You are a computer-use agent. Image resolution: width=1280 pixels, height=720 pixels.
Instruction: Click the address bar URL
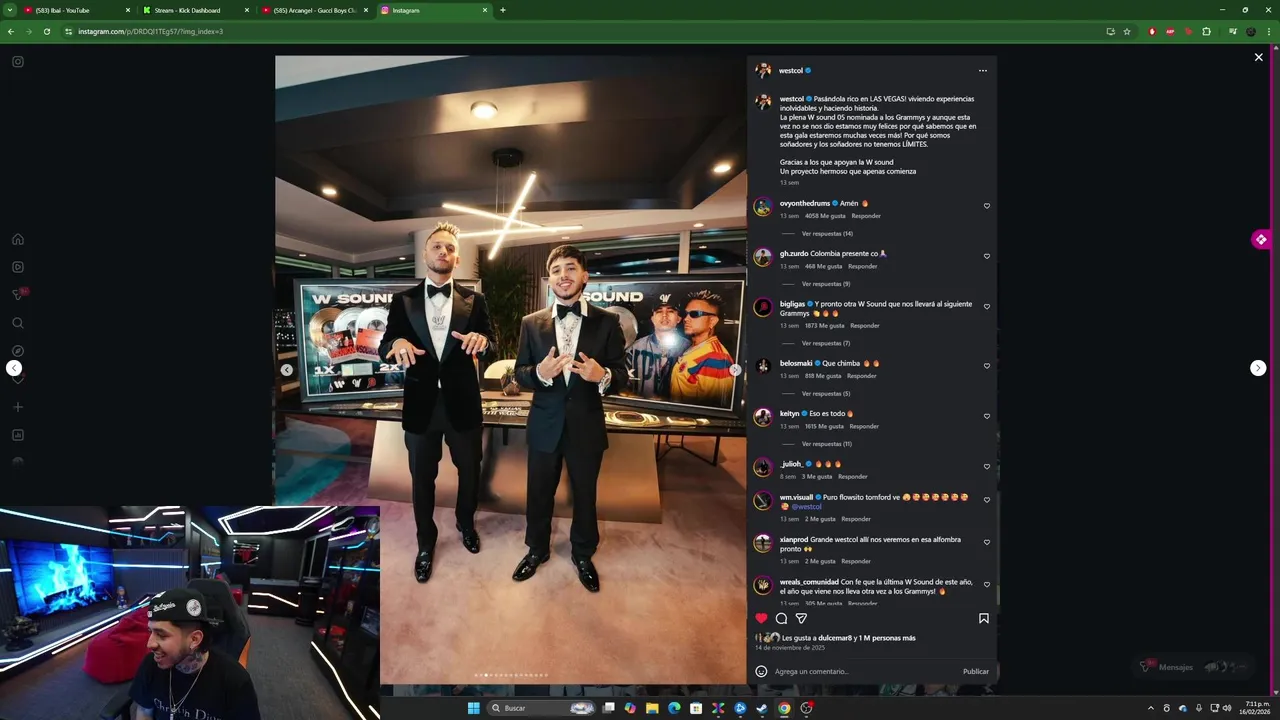[x=150, y=31]
